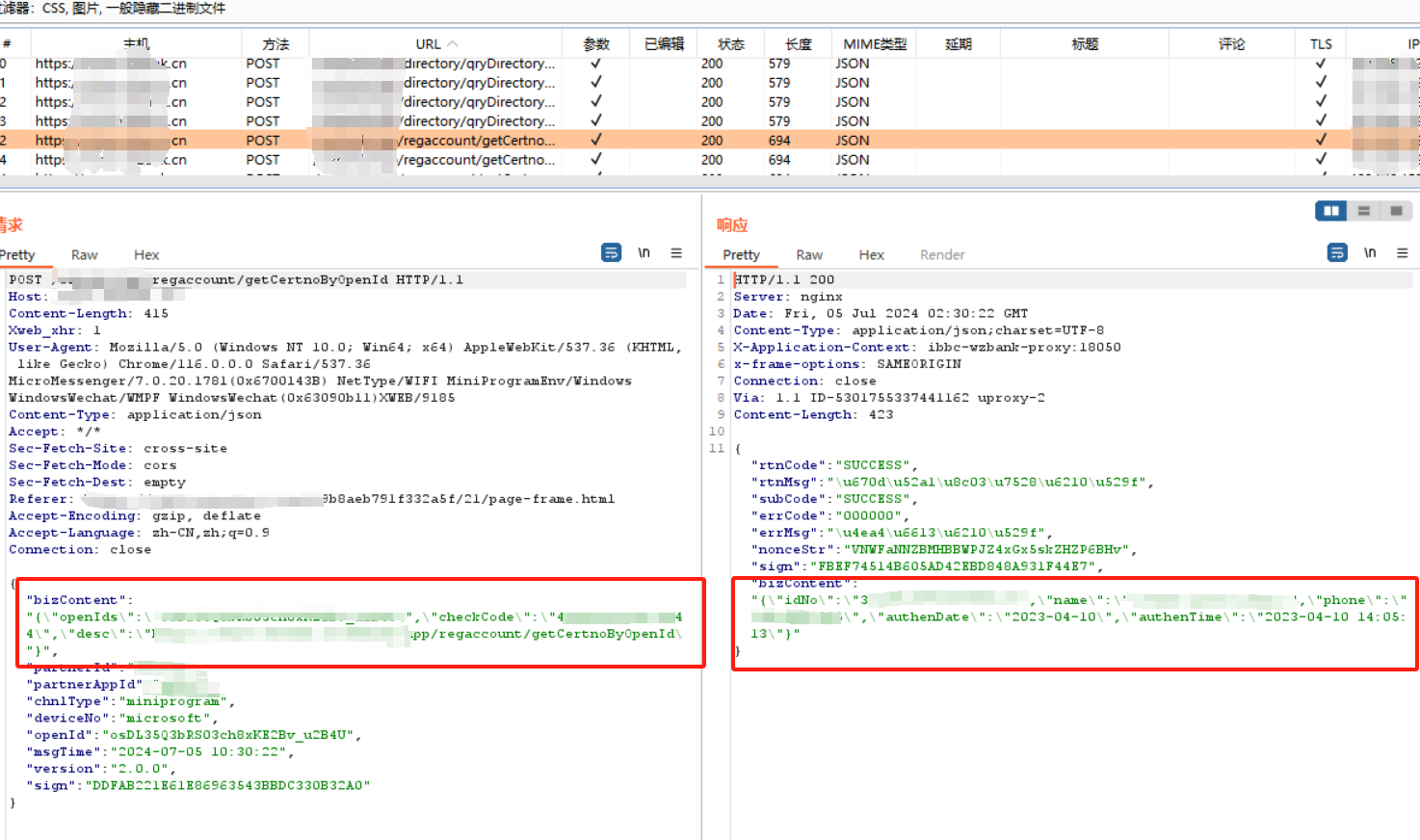Click the request 'Xweb_xhr: 1' header
1420x840 pixels.
pyautogui.click(x=55, y=330)
